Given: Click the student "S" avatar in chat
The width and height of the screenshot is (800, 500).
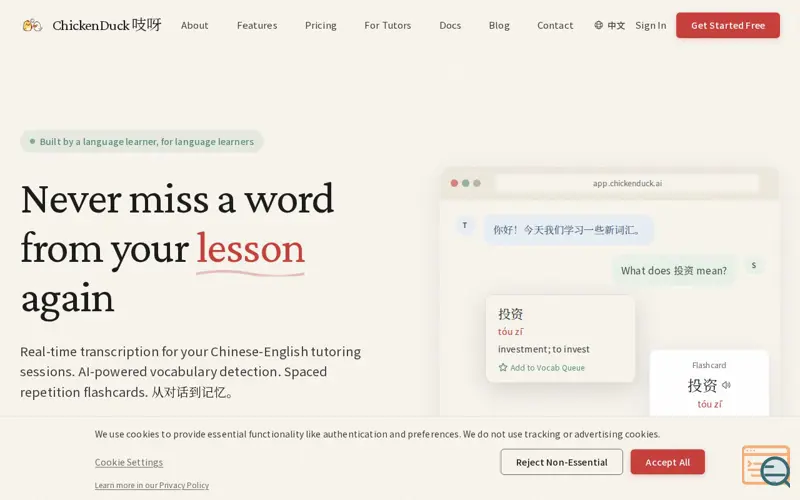Looking at the screenshot, I should (753, 266).
